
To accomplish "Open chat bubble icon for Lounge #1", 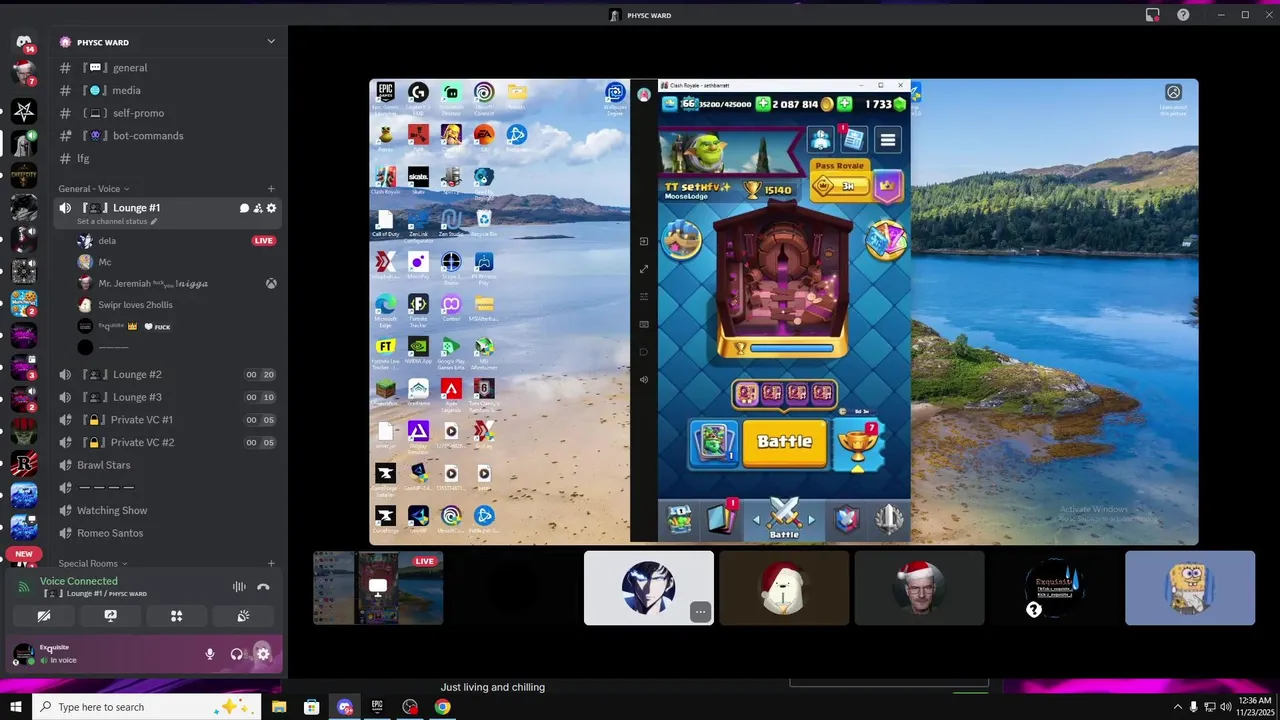I will coord(244,208).
